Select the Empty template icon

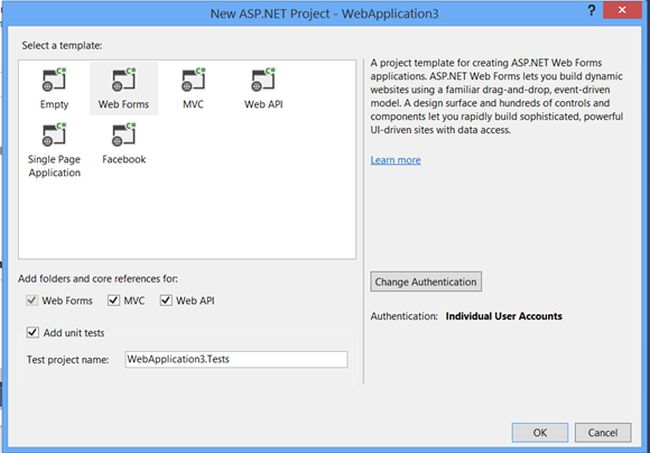pos(54,80)
